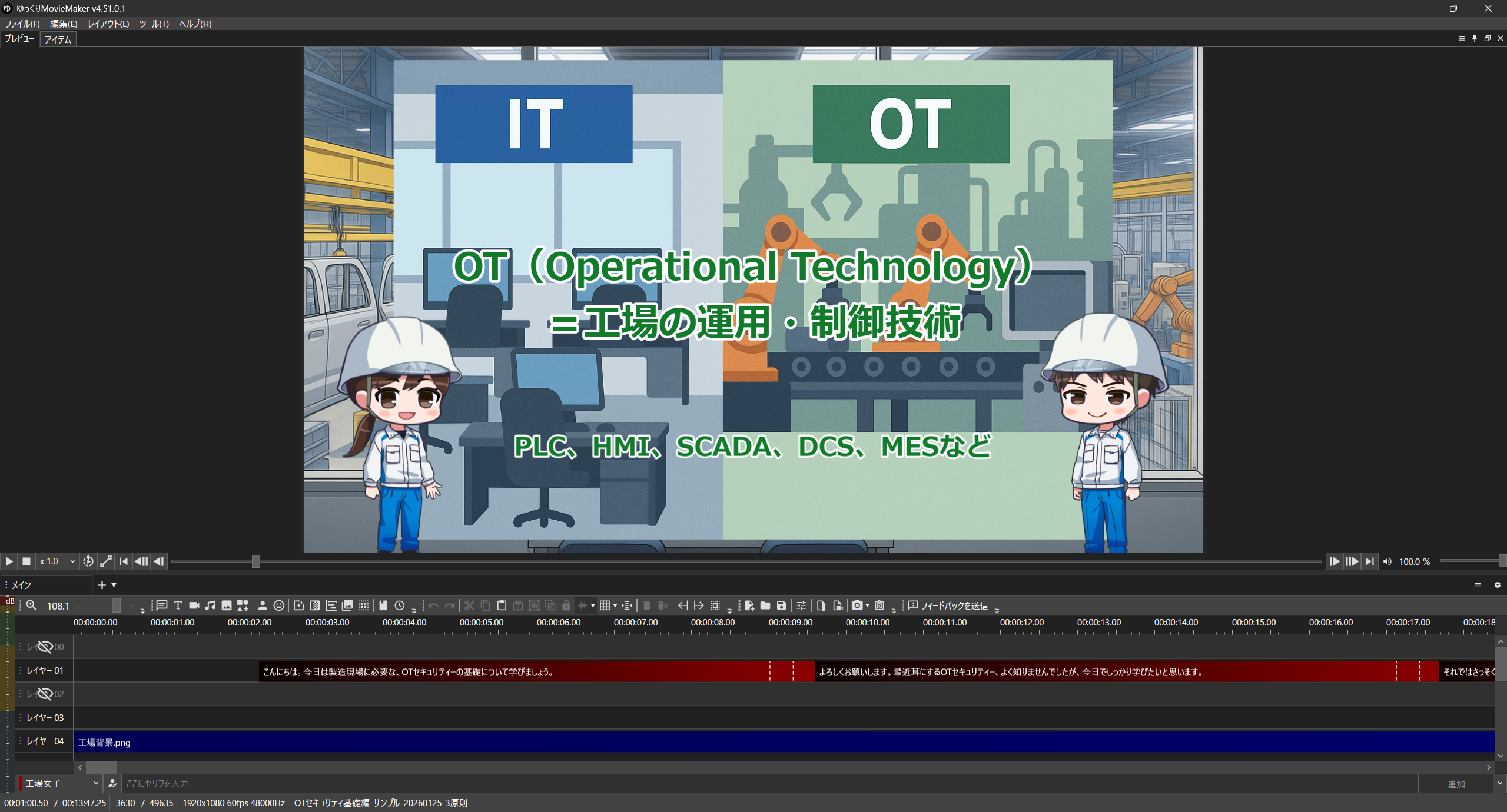This screenshot has width=1507, height=812.
Task: Insert an image item from the toolbar
Action: click(x=227, y=605)
